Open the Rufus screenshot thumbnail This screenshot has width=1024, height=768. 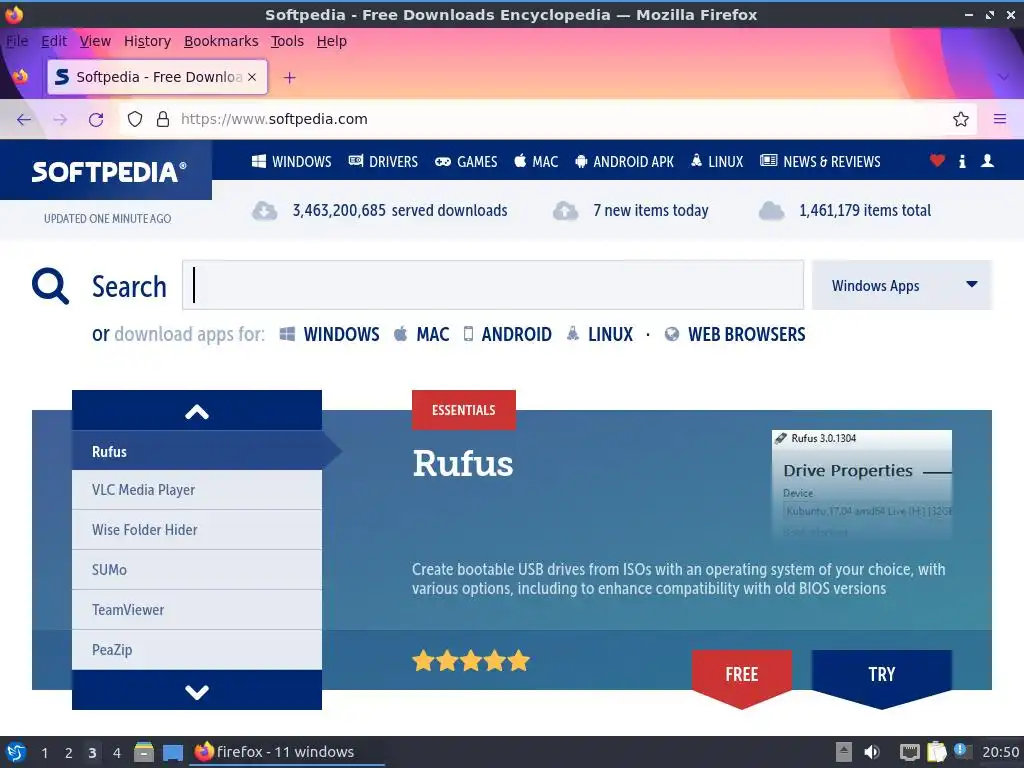(861, 484)
